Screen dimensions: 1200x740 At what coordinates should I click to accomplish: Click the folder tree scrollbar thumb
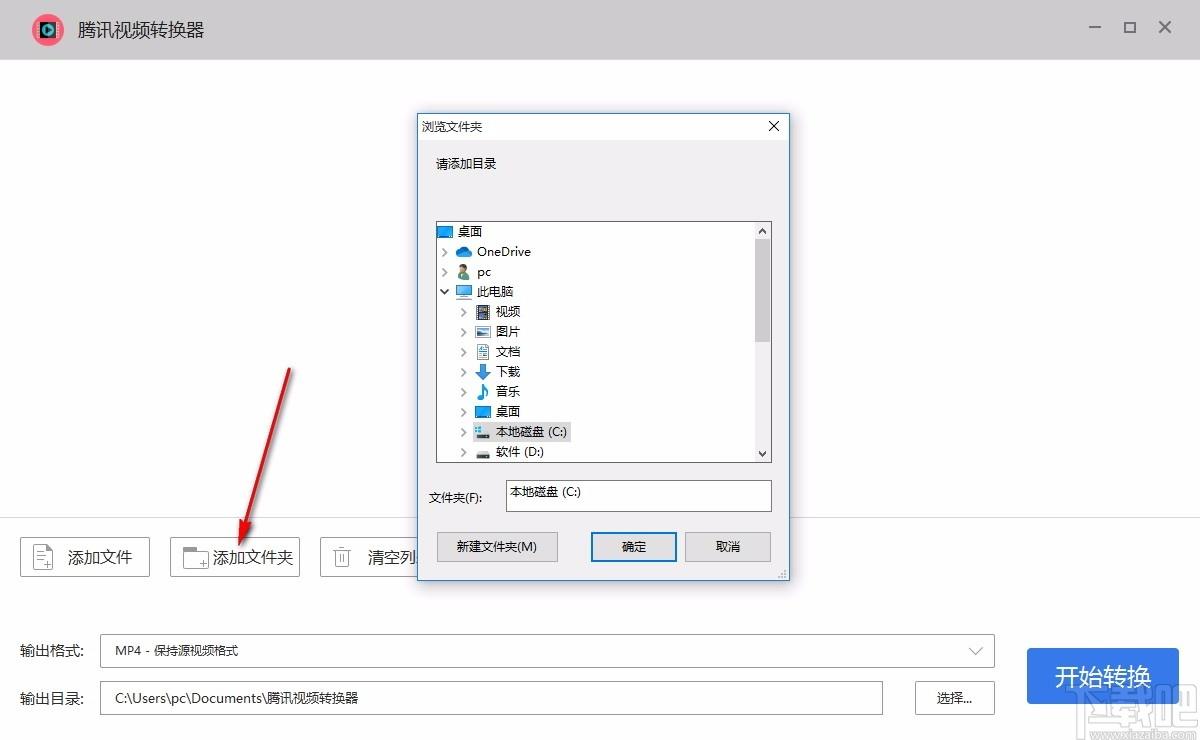coord(763,291)
